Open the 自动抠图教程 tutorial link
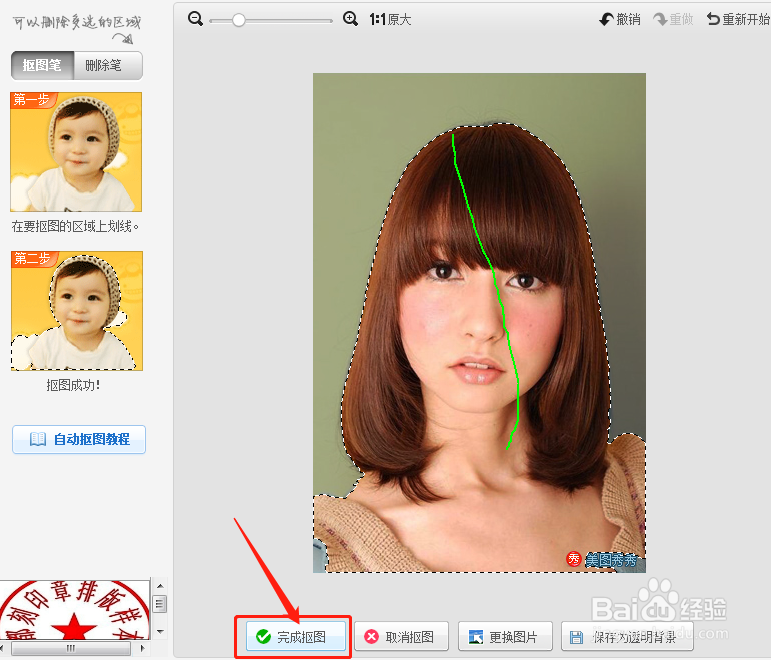The height and width of the screenshot is (660, 771). 79,439
